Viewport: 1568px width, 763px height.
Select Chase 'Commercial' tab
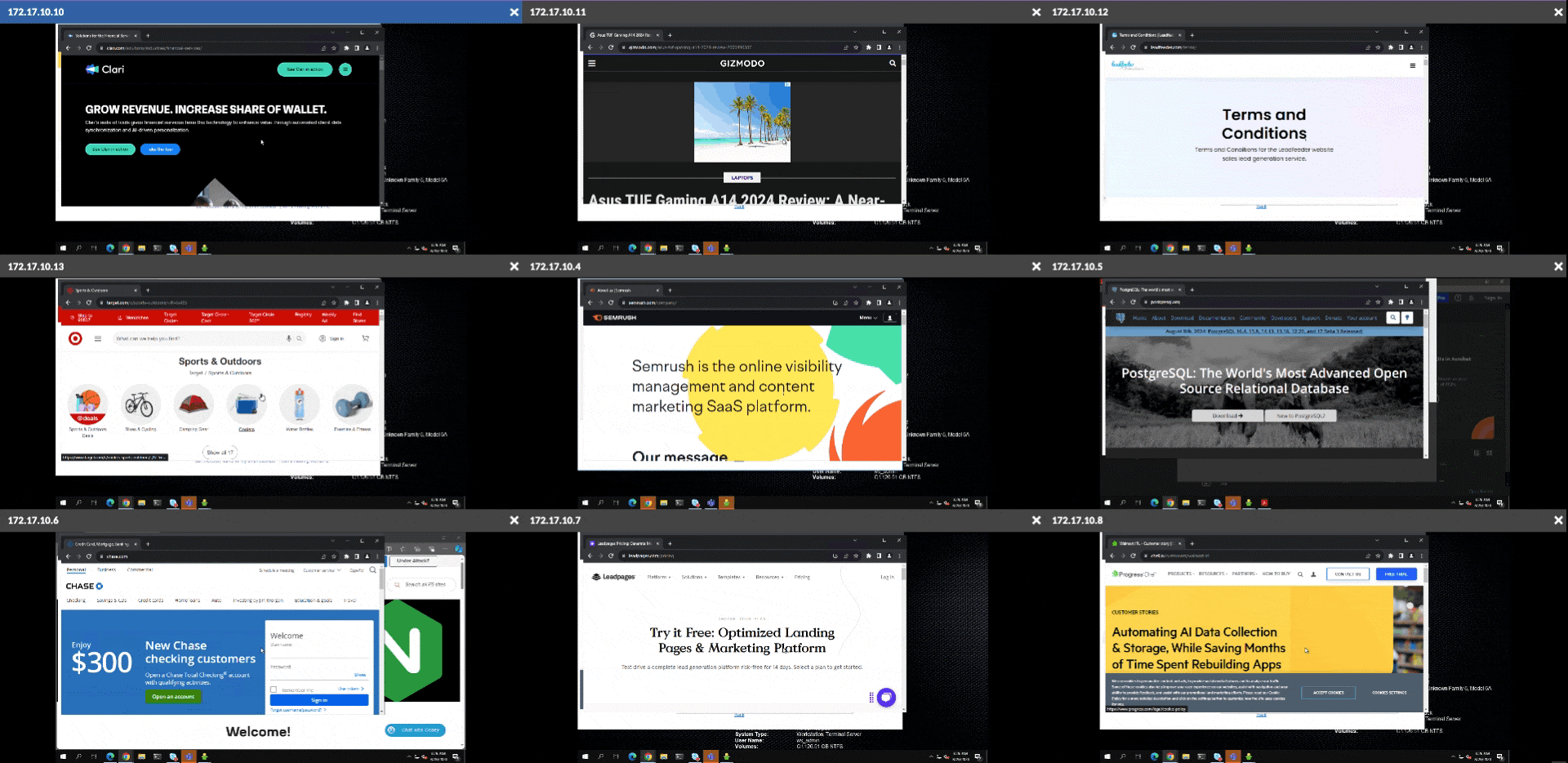(140, 569)
